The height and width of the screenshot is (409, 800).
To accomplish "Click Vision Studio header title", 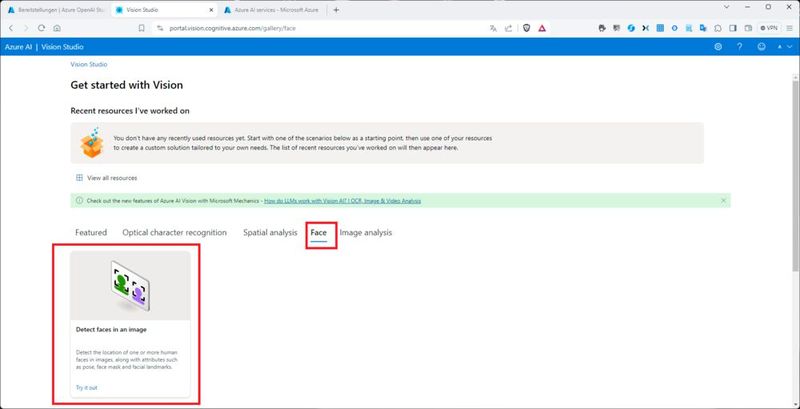I will tap(62, 47).
